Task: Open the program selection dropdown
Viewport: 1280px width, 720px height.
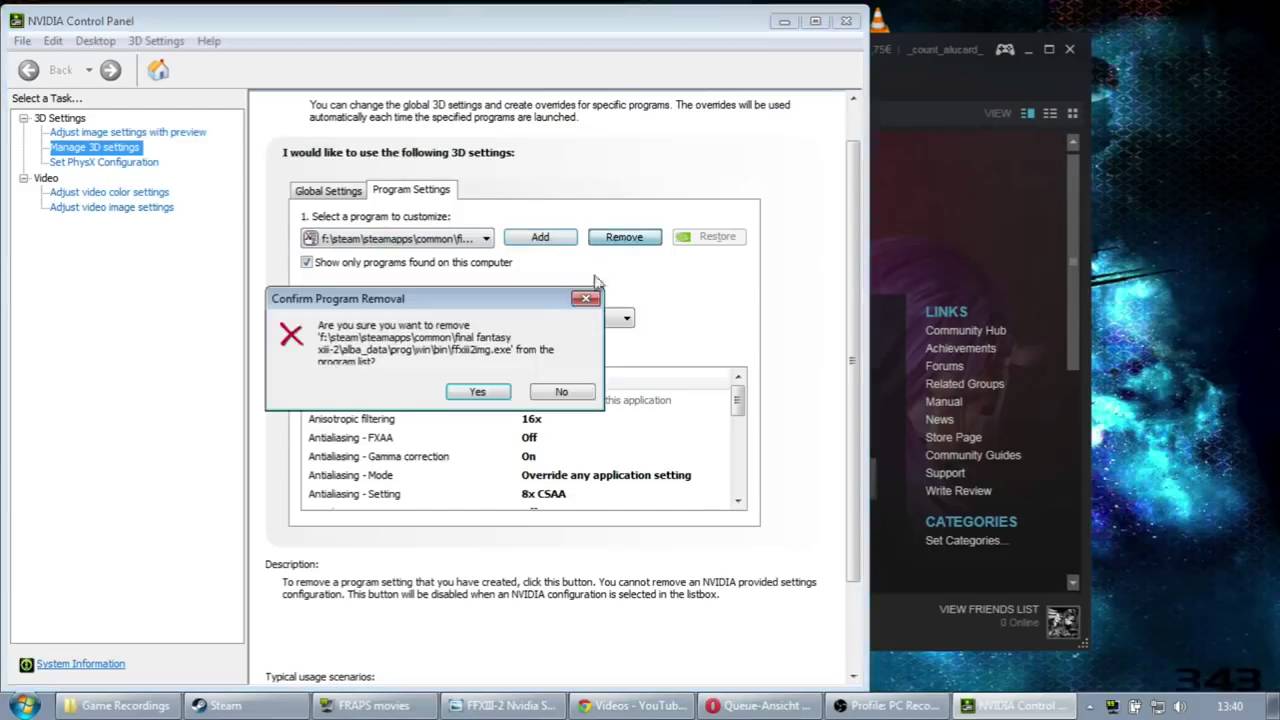Action: coord(398,238)
